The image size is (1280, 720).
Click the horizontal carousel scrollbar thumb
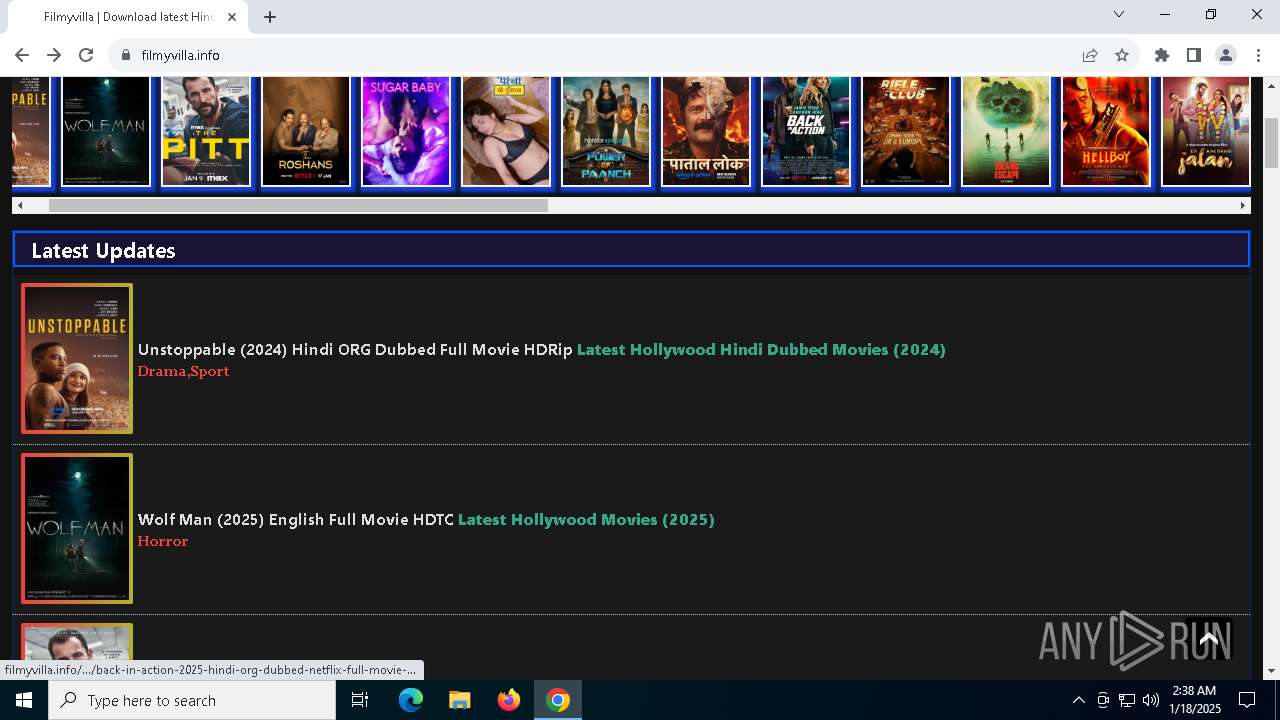298,205
